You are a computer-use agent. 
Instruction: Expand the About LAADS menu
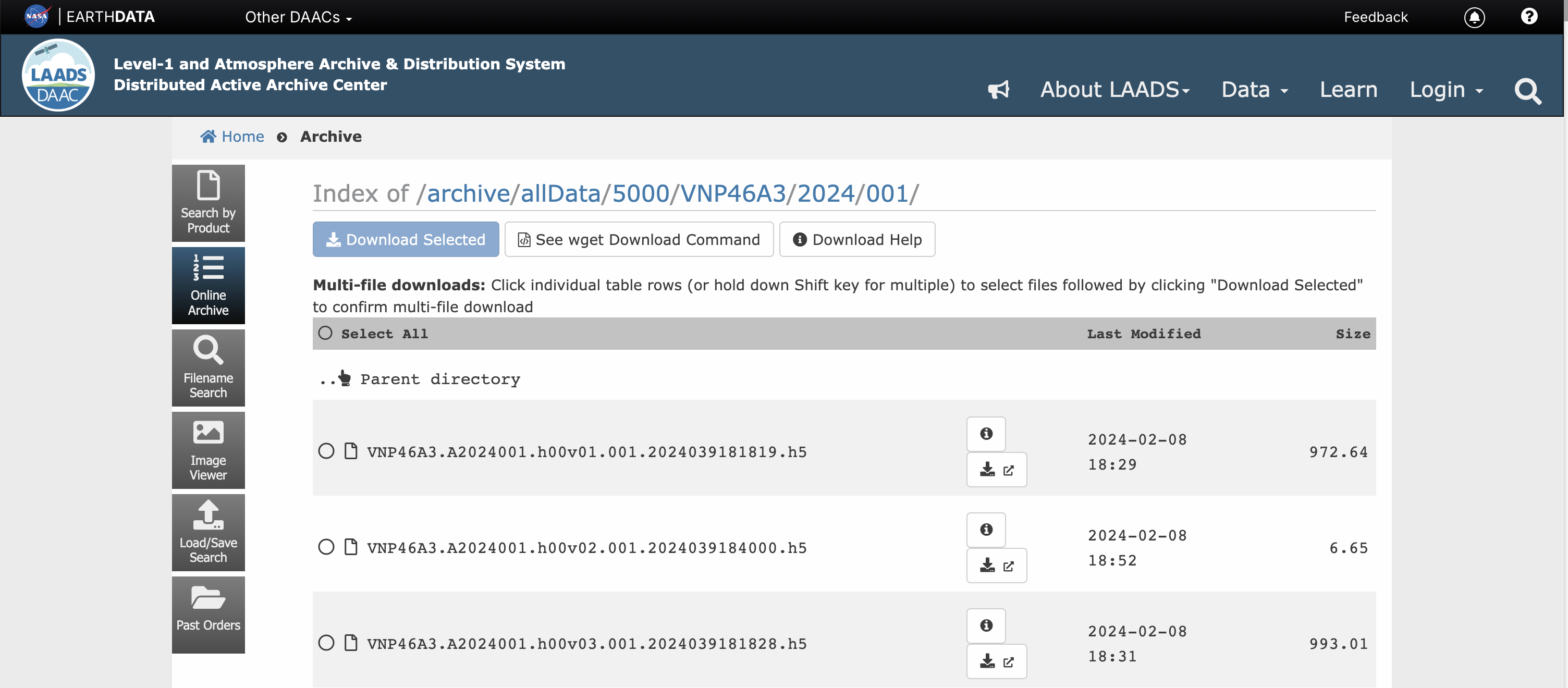(x=1114, y=90)
